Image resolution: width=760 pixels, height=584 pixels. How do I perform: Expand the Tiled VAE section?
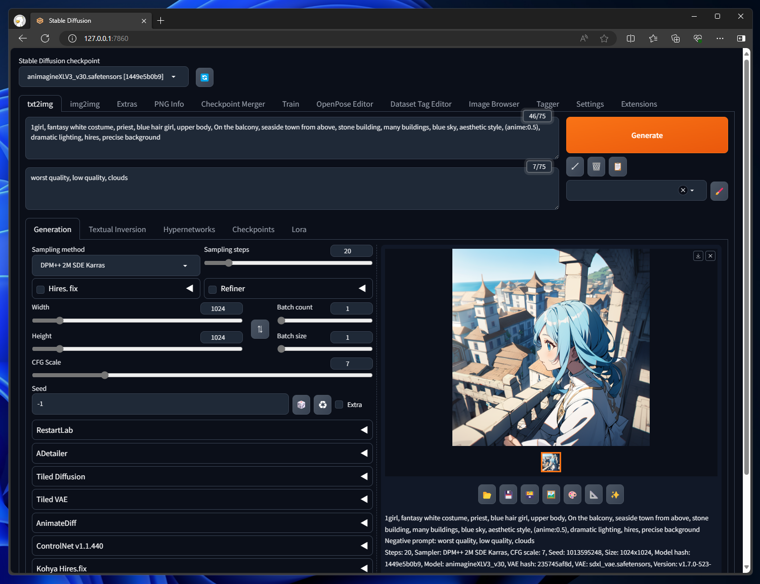click(x=202, y=500)
